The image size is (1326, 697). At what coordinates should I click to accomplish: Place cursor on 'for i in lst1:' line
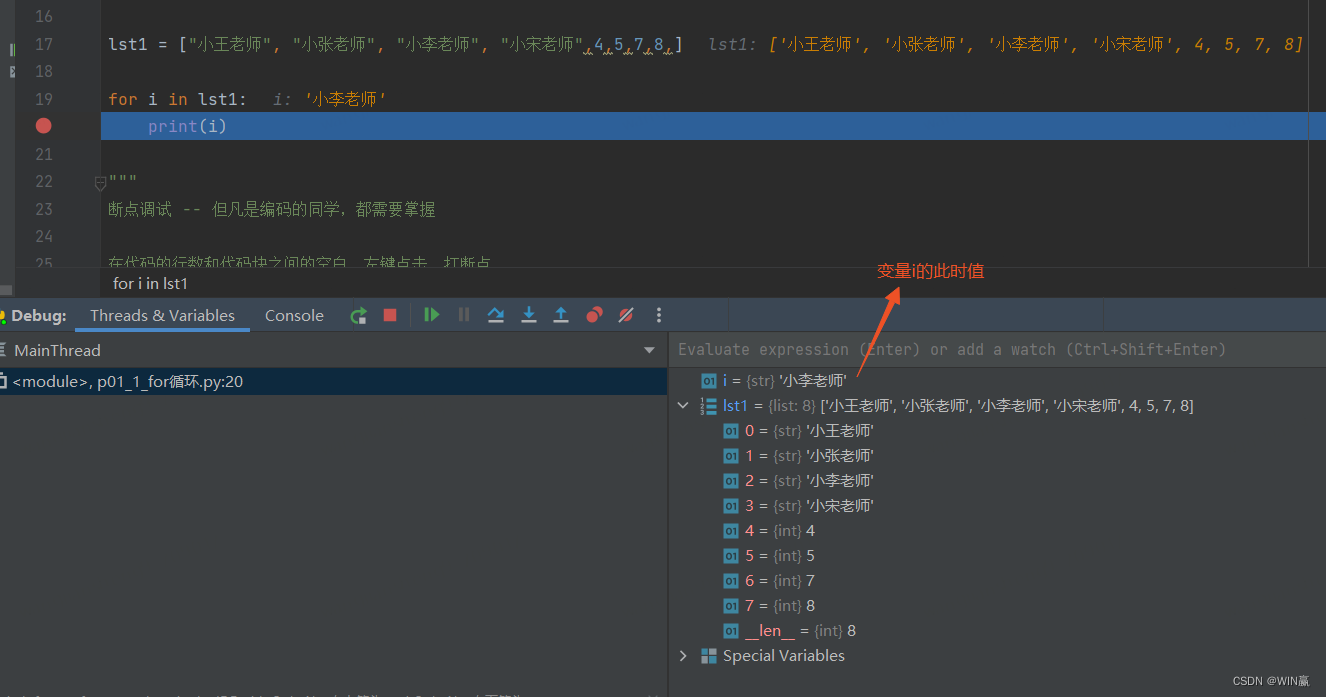178,99
